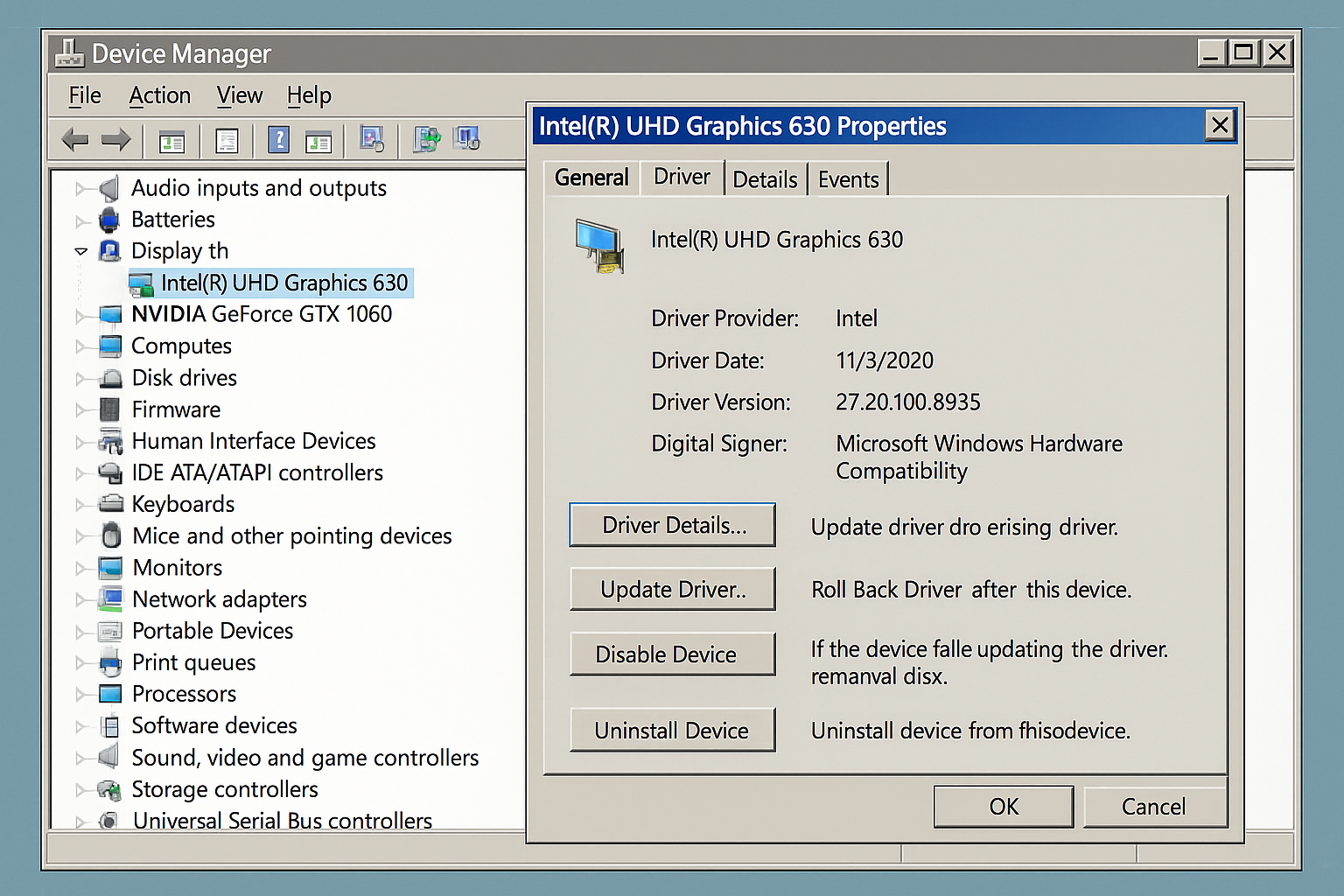Click the Update Driver.. button
Screen dimensions: 1344x896
coord(673,590)
